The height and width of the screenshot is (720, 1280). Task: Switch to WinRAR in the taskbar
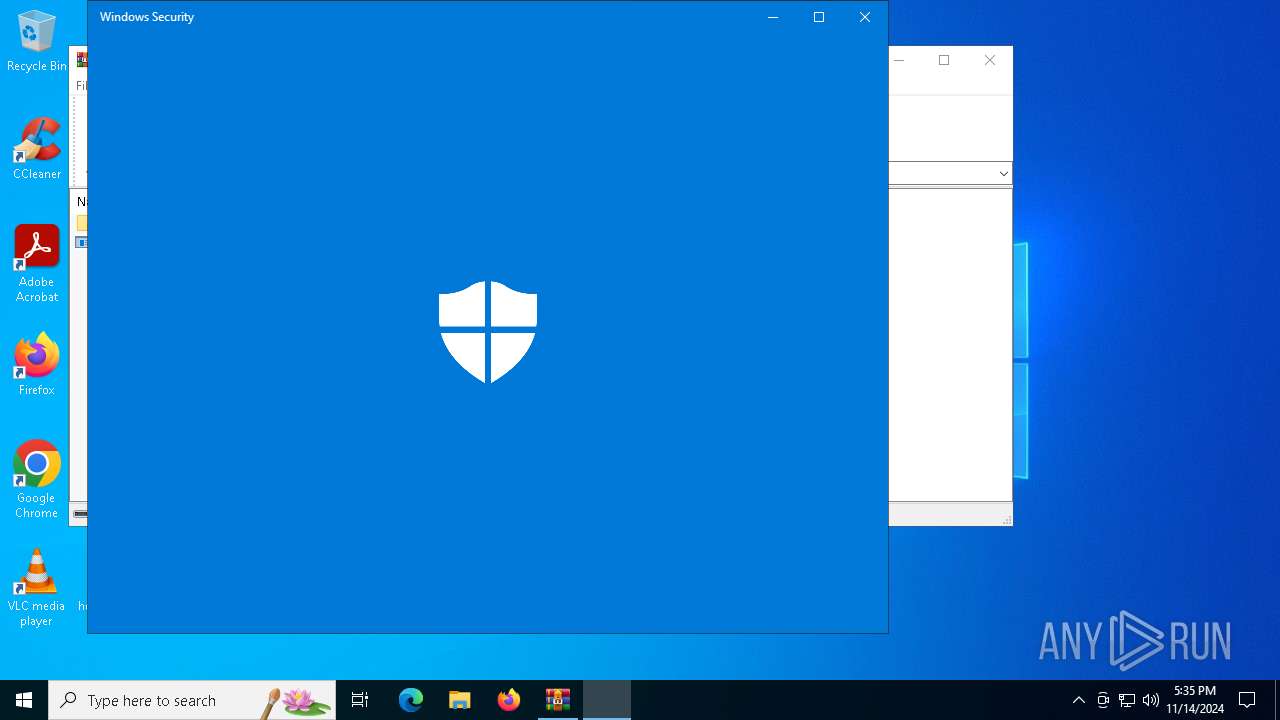coord(558,700)
